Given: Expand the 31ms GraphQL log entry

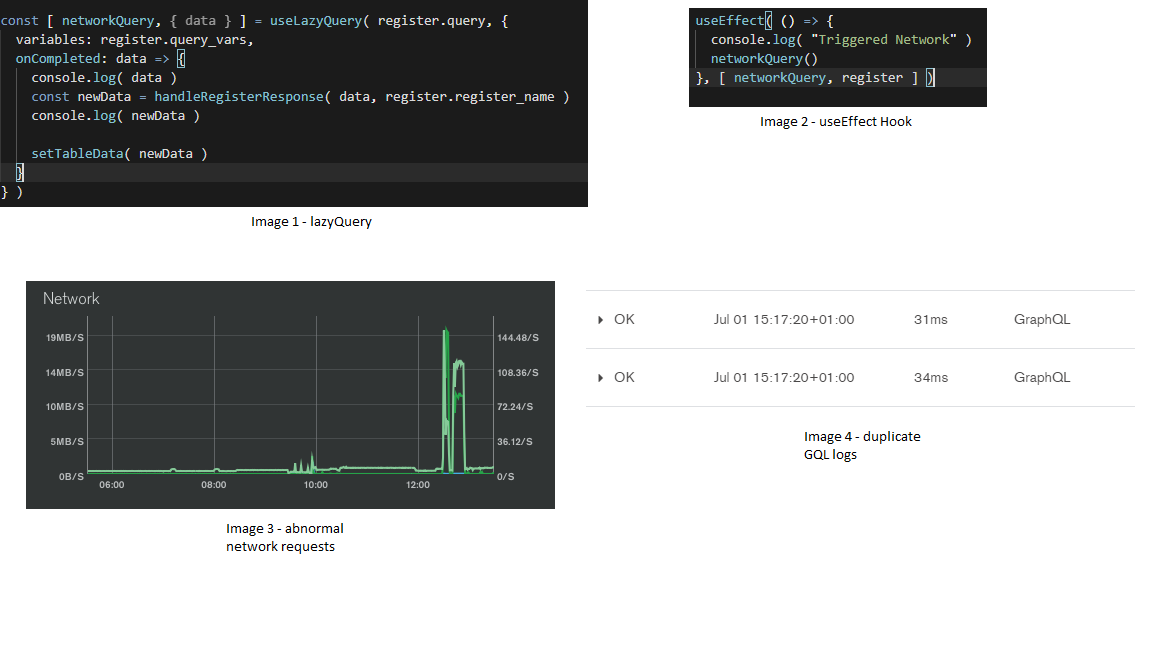Looking at the screenshot, I should coord(600,320).
